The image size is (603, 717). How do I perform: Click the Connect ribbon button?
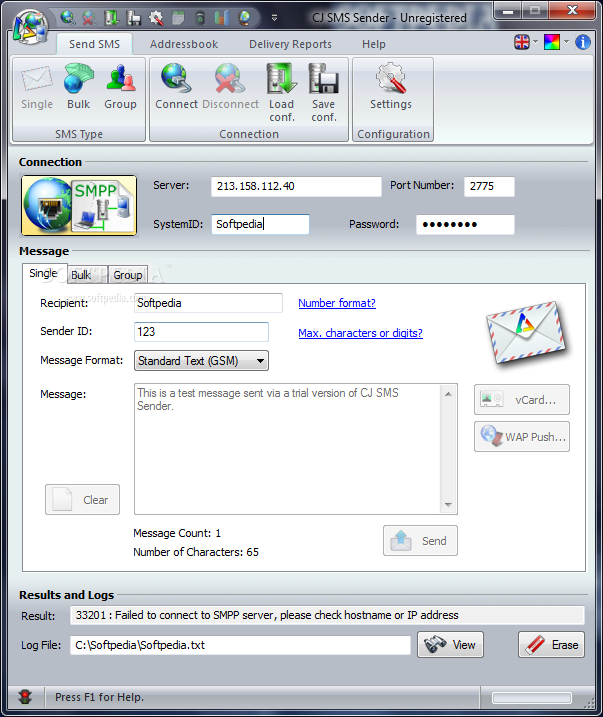tap(176, 87)
